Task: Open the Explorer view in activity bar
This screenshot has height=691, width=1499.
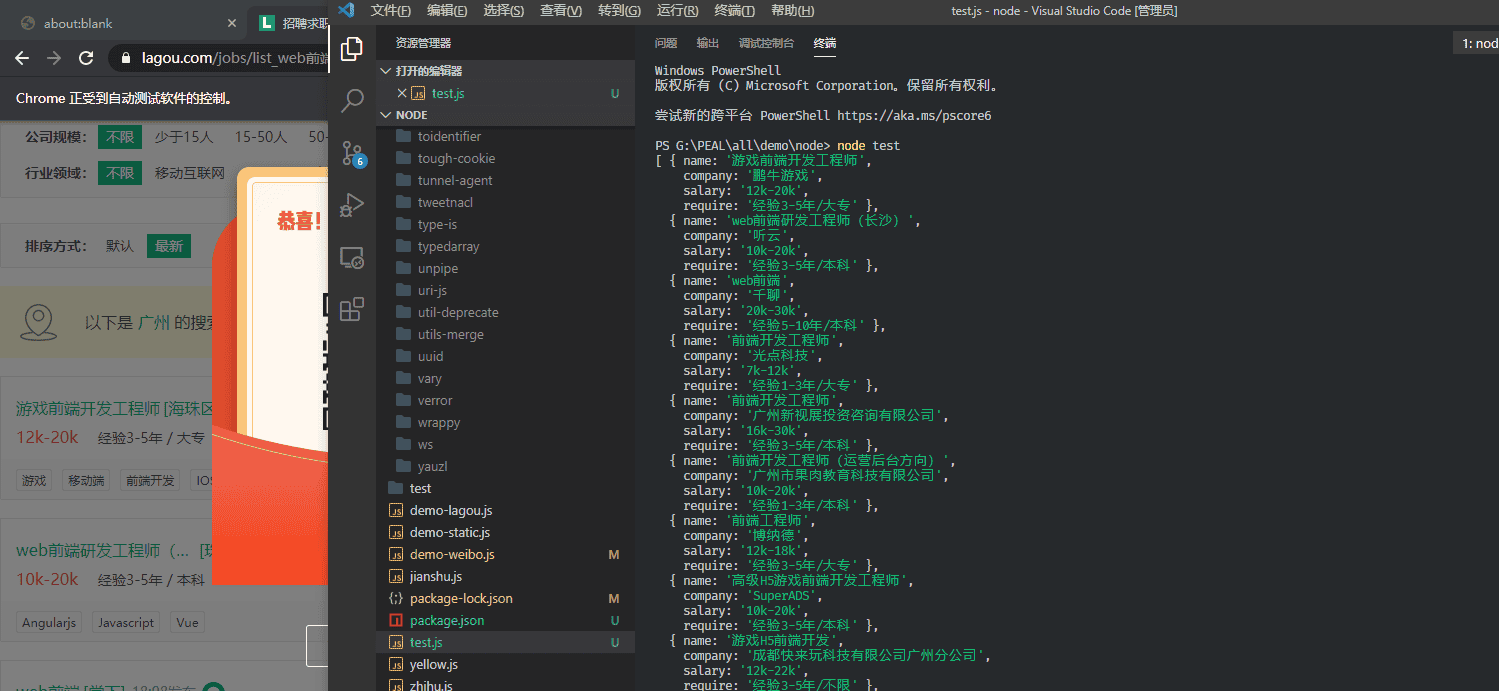Action: (352, 48)
